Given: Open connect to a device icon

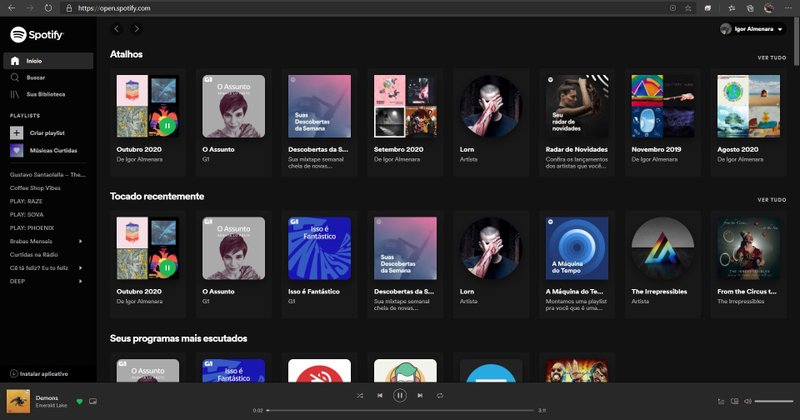Looking at the screenshot, I should click(734, 402).
